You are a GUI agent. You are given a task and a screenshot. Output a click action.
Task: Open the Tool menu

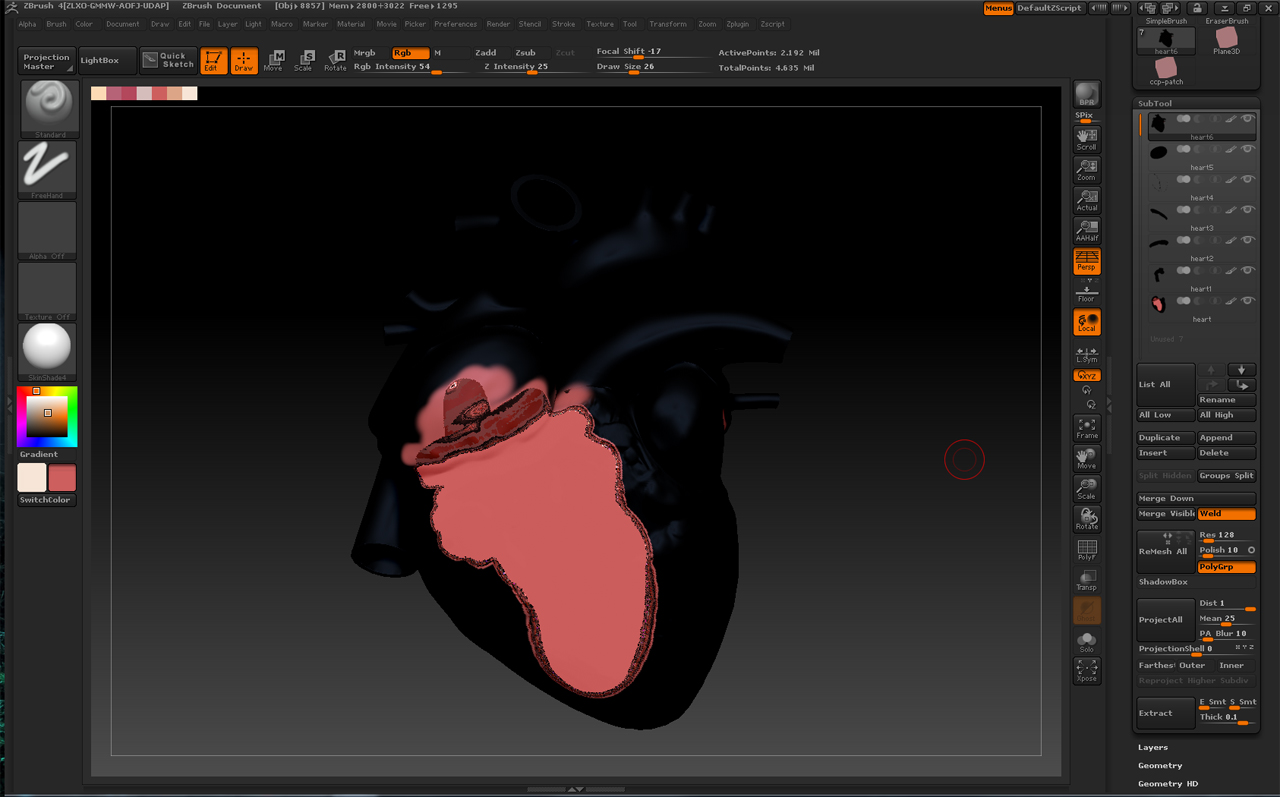[630, 24]
